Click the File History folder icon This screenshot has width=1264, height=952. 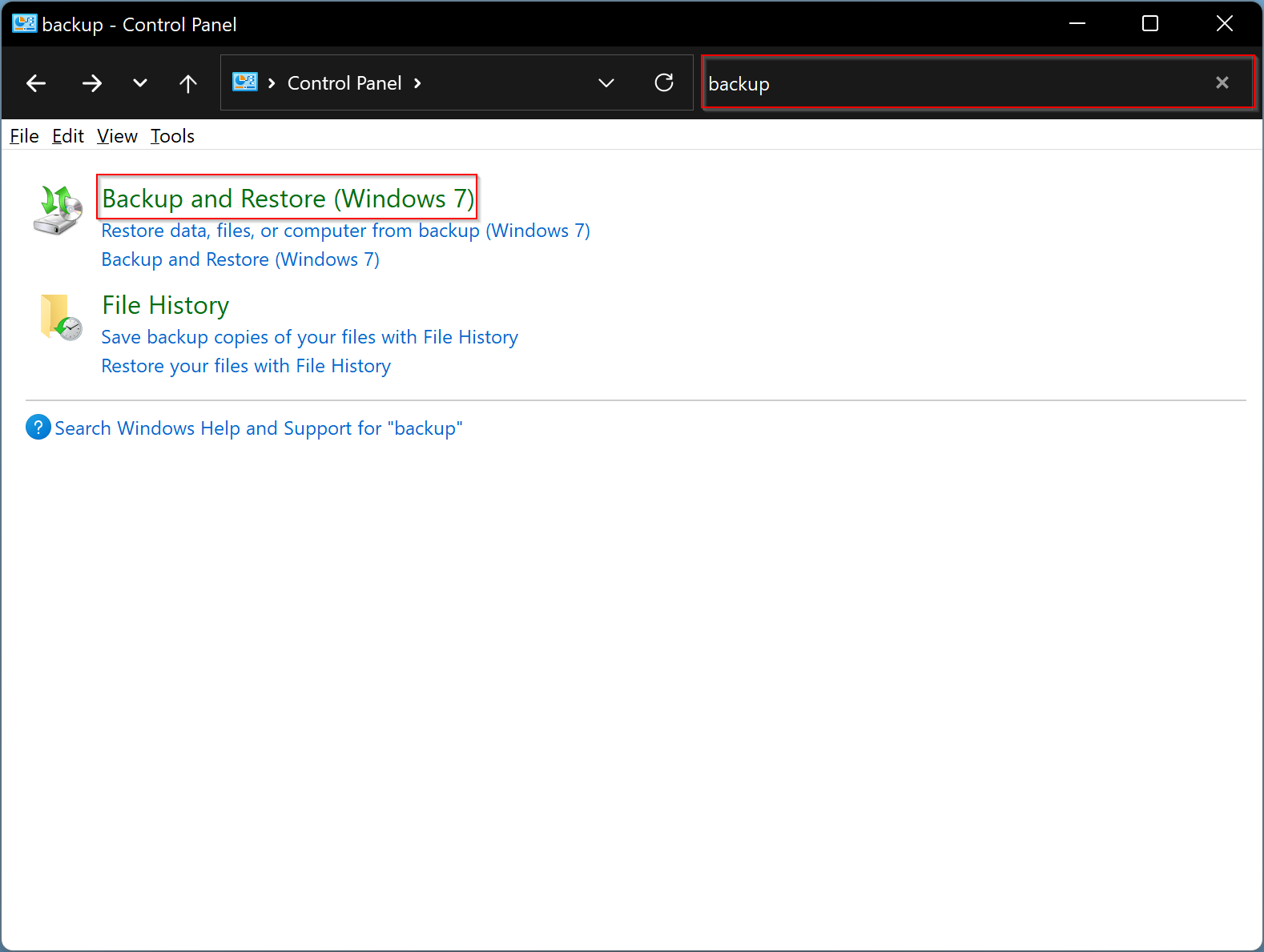[61, 317]
